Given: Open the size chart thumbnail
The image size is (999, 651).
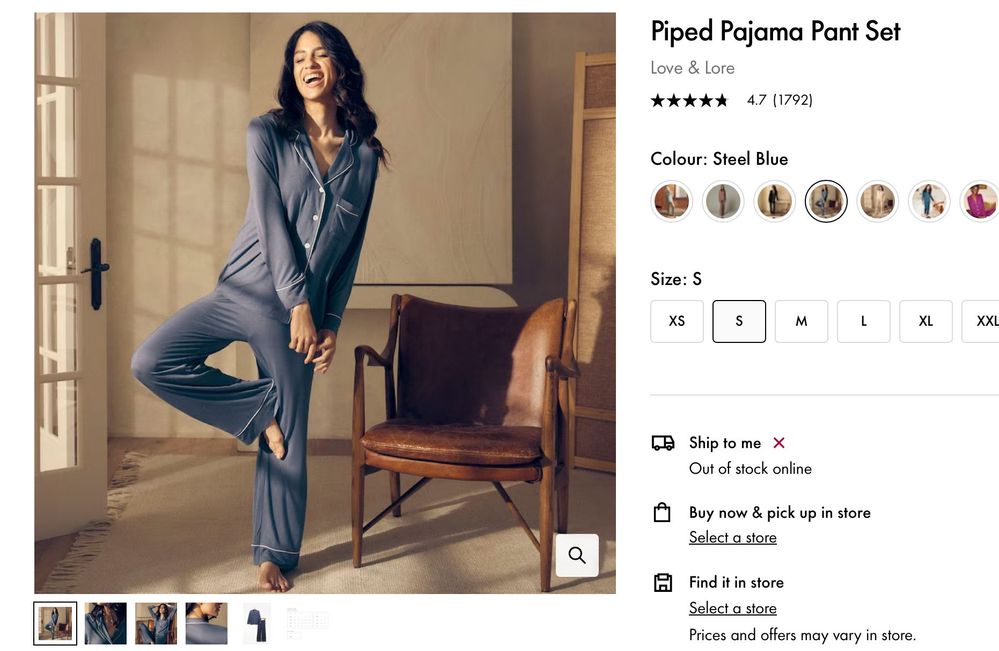Looking at the screenshot, I should pyautogui.click(x=307, y=623).
